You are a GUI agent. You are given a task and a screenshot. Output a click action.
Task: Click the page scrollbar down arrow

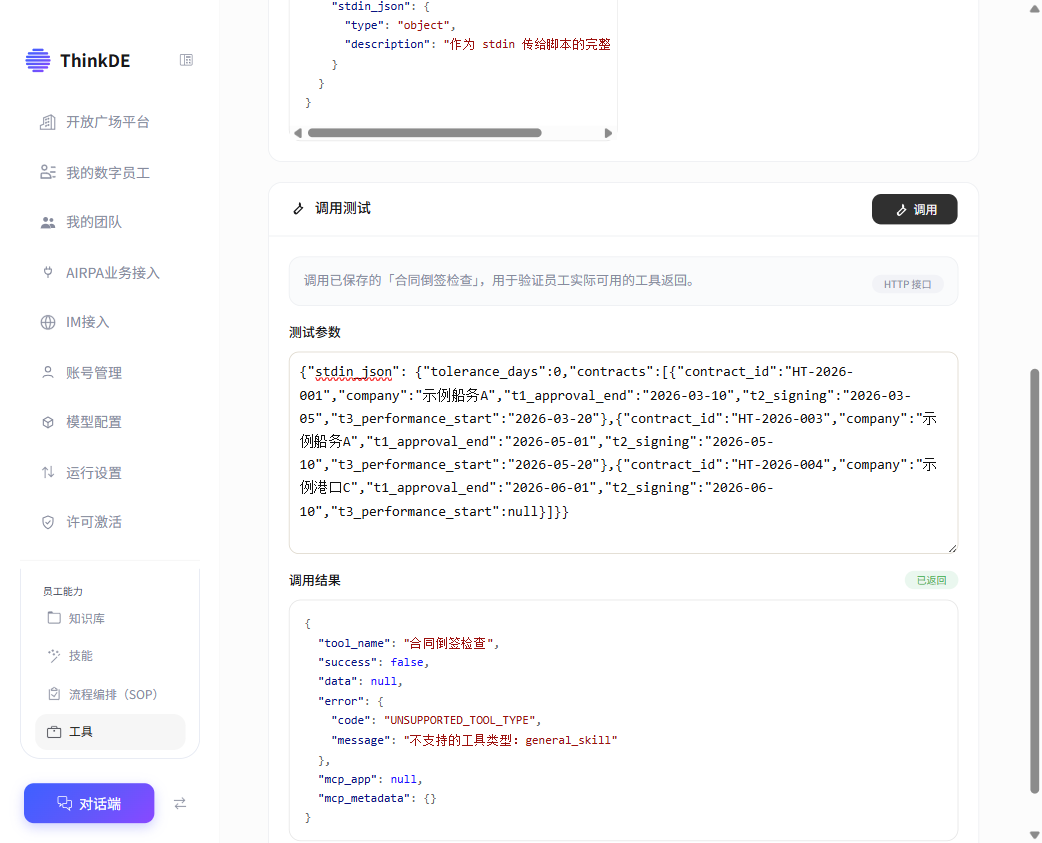pos(1035,835)
